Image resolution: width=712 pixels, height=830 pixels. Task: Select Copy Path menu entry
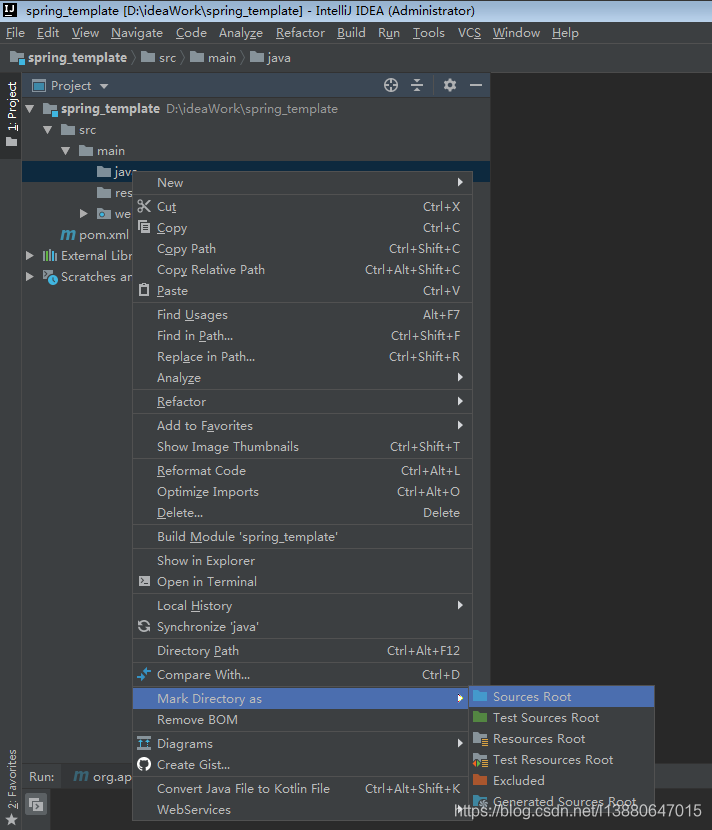click(x=302, y=248)
